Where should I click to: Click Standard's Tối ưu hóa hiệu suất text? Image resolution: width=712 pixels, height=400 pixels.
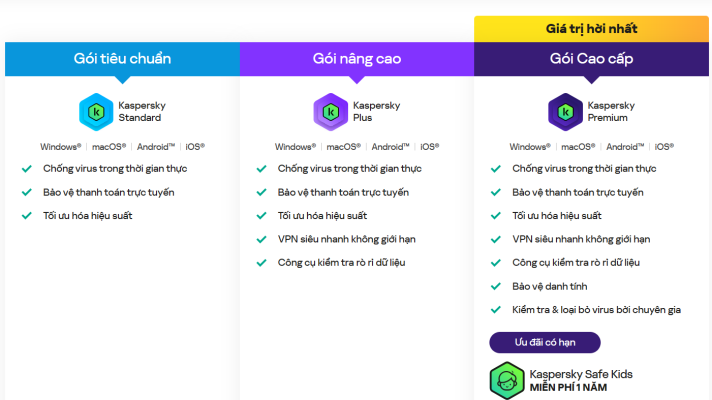pyautogui.click(x=88, y=215)
